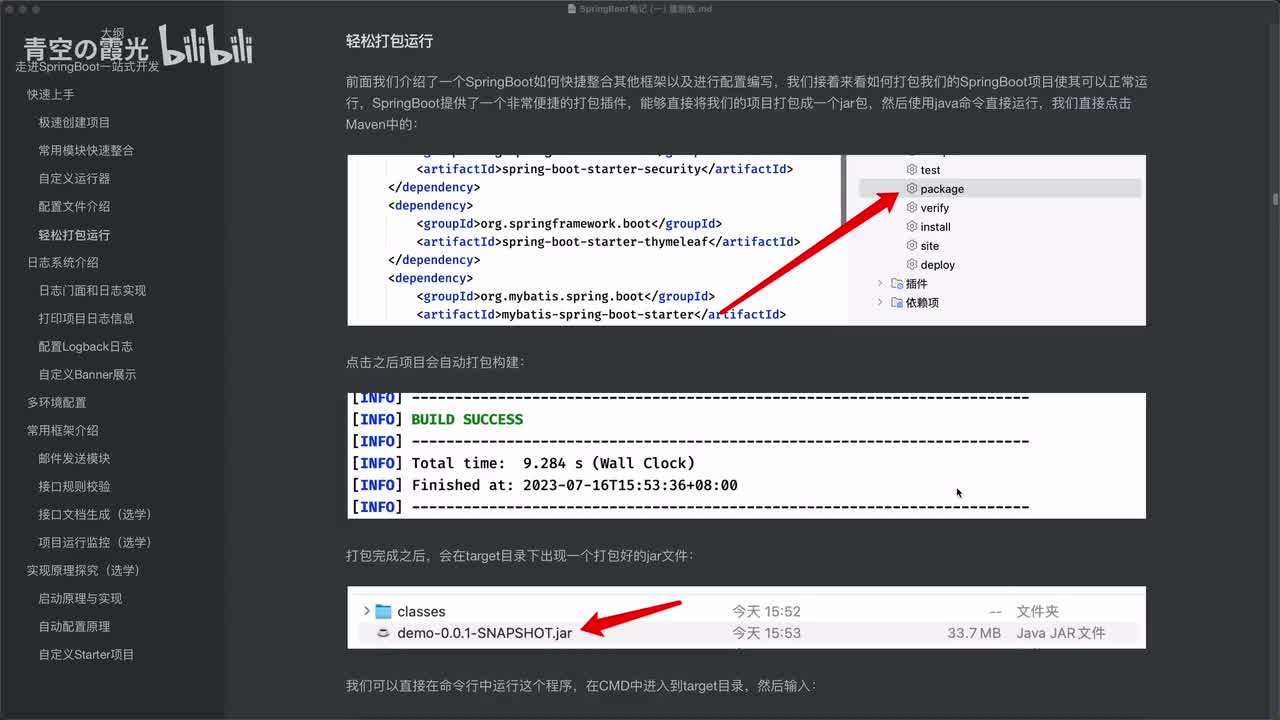Viewport: 1280px width, 720px height.
Task: Select the highlighted 轻松打包运行 outline entry
Action: coord(74,235)
